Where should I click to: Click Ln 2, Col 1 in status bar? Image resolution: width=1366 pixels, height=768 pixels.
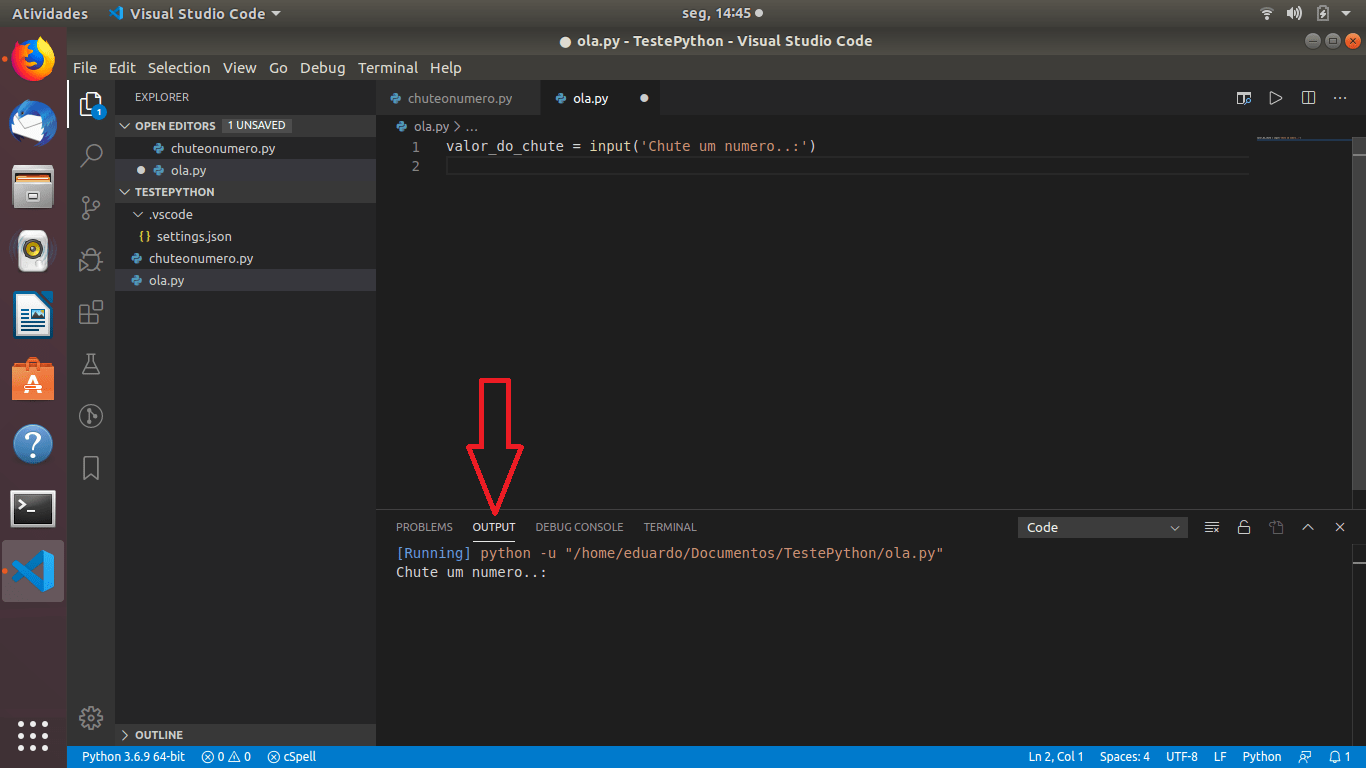click(x=1056, y=757)
